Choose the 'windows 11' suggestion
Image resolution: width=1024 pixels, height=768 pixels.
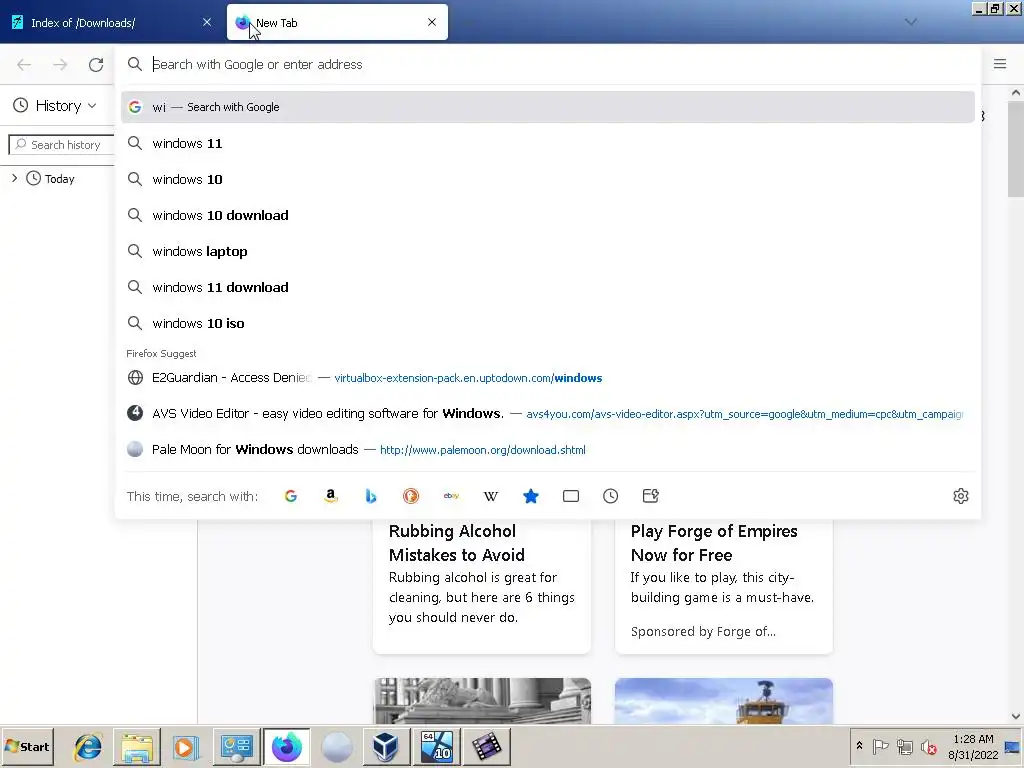tap(547, 143)
